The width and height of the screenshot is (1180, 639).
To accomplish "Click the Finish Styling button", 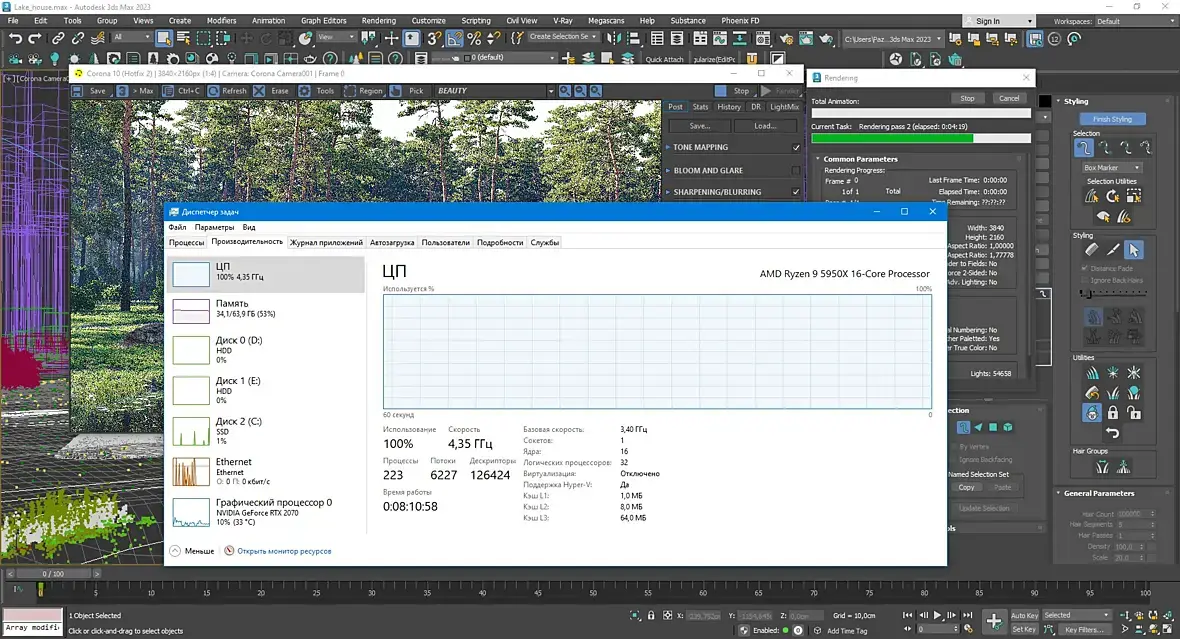I will tap(1112, 119).
